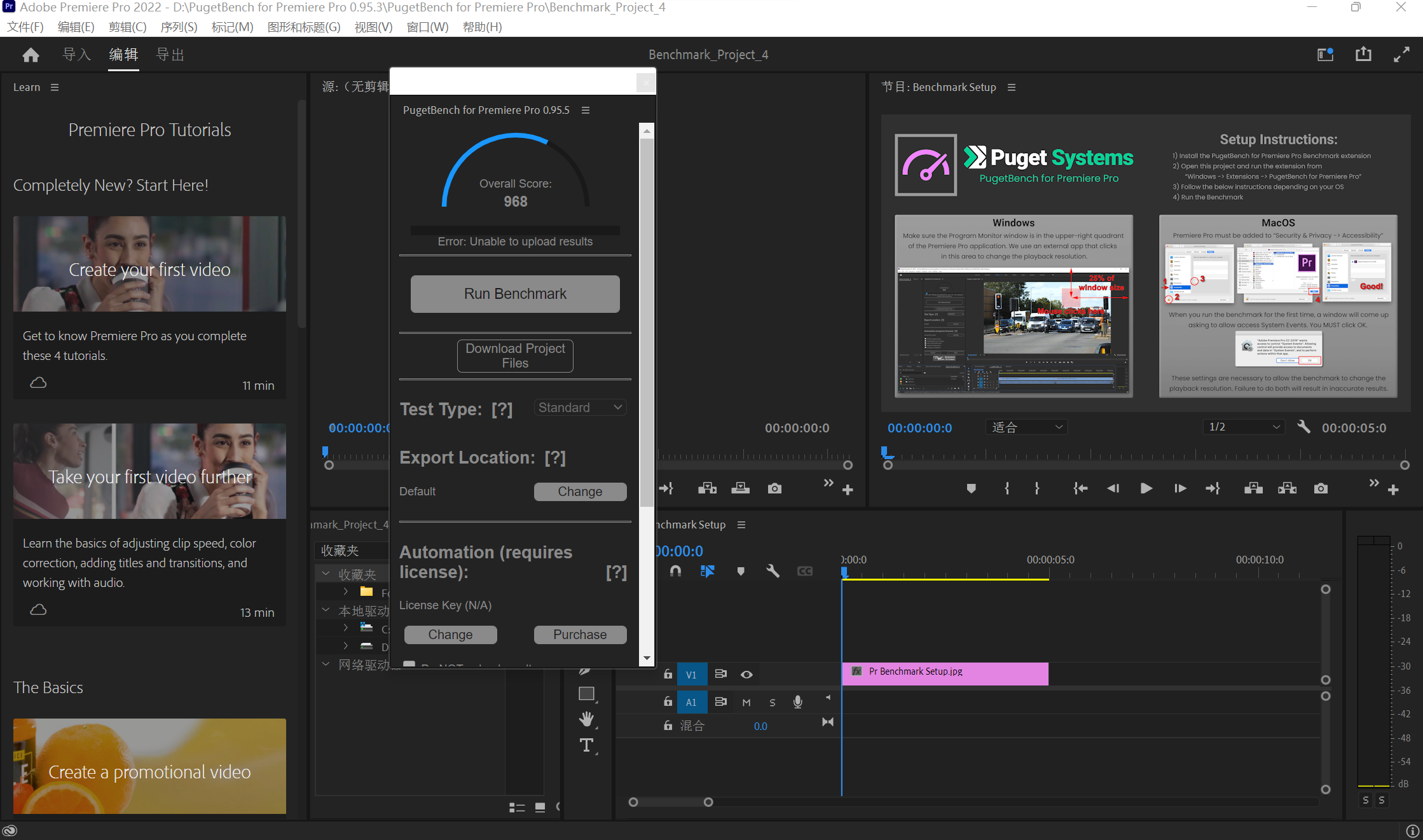Toggle V1 track targeting
This screenshot has height=840, width=1423.
click(692, 675)
